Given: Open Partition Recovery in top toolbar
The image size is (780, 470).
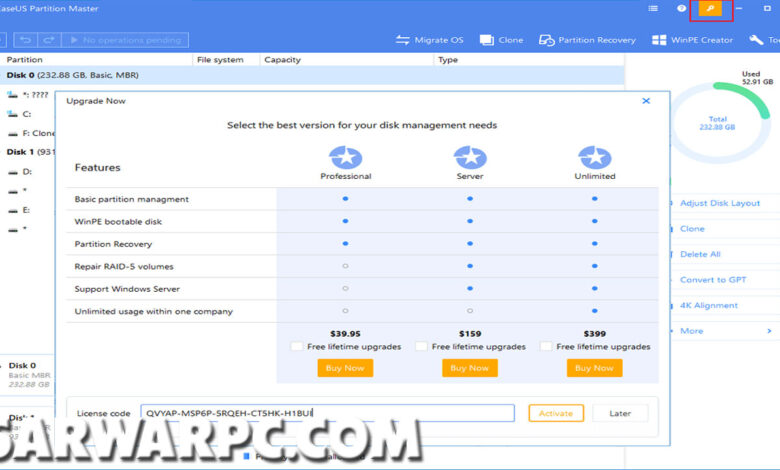Looking at the screenshot, I should pos(587,40).
